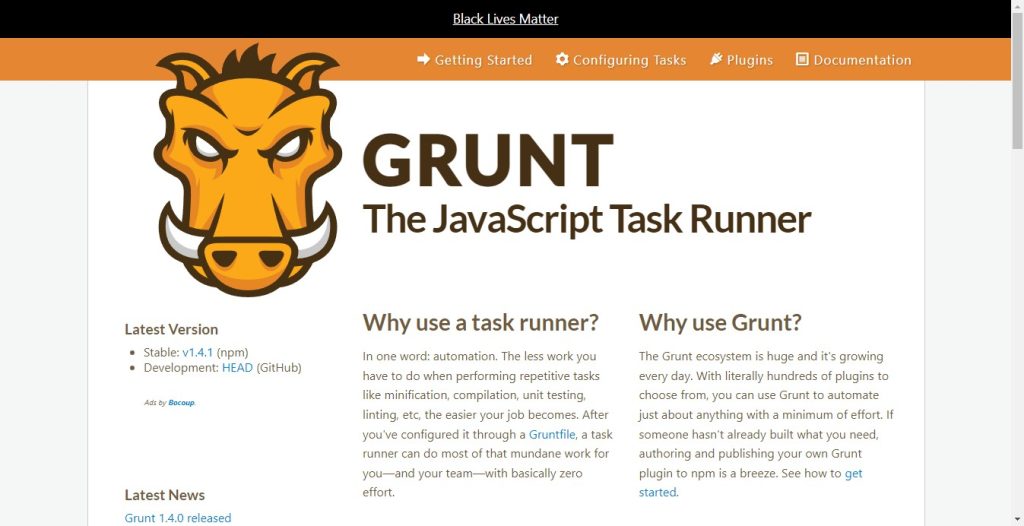Visit the Bocoup ads link
Screen dimensions: 1024x526
(182, 403)
